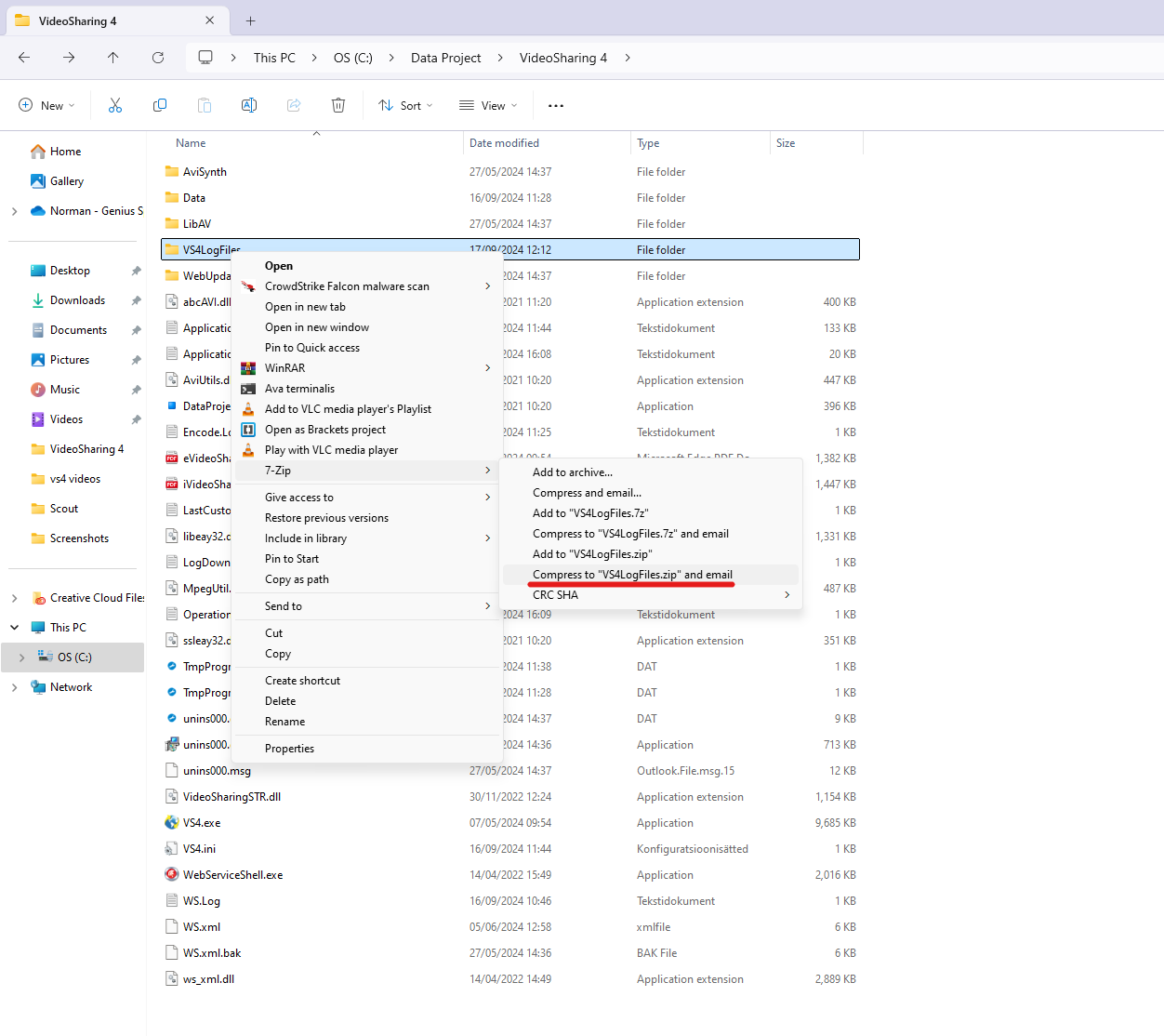
Task: Click This PC breadcrumb in address bar
Action: (274, 58)
